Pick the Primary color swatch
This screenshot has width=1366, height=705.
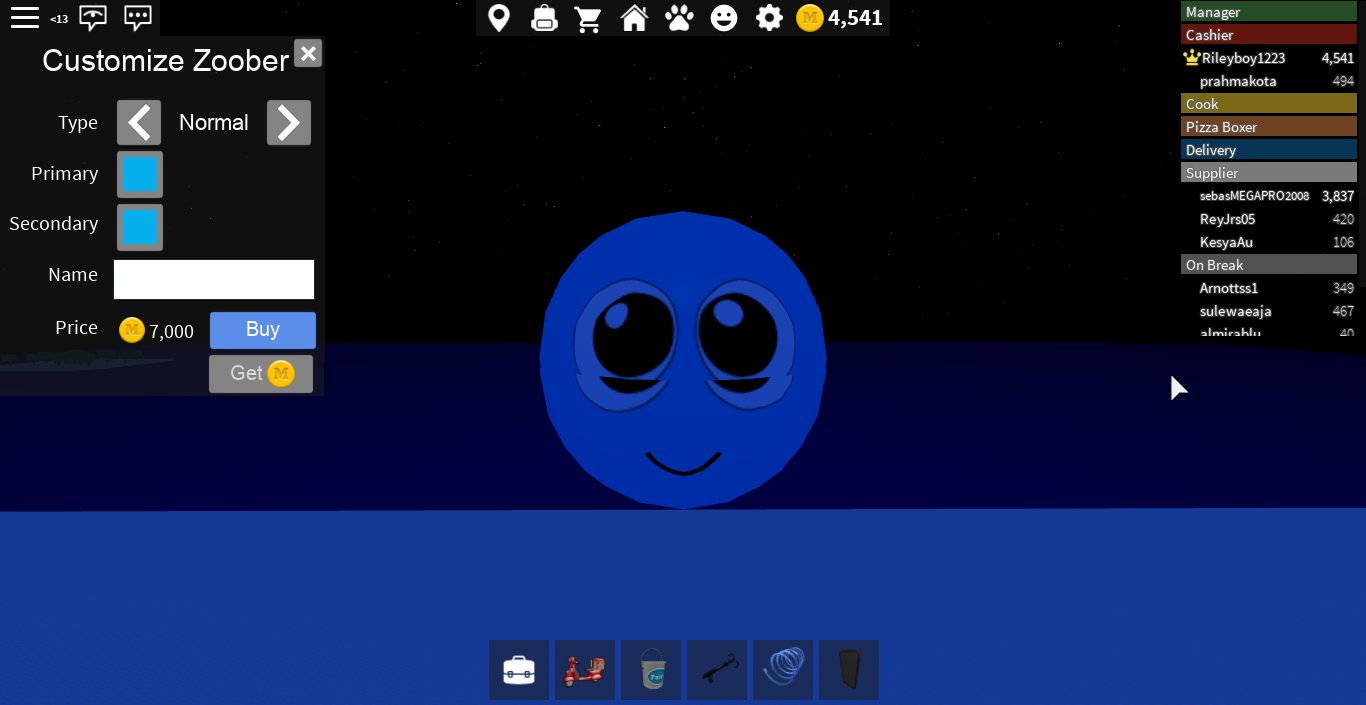(x=140, y=175)
